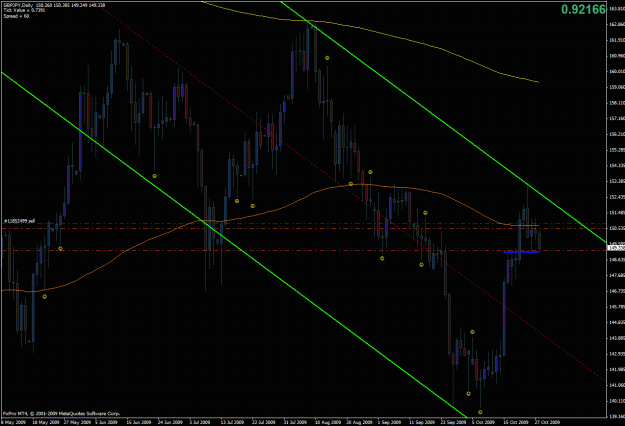Click the 145.785 price scale label
Image resolution: width=625 pixels, height=426 pixels.
click(616, 307)
